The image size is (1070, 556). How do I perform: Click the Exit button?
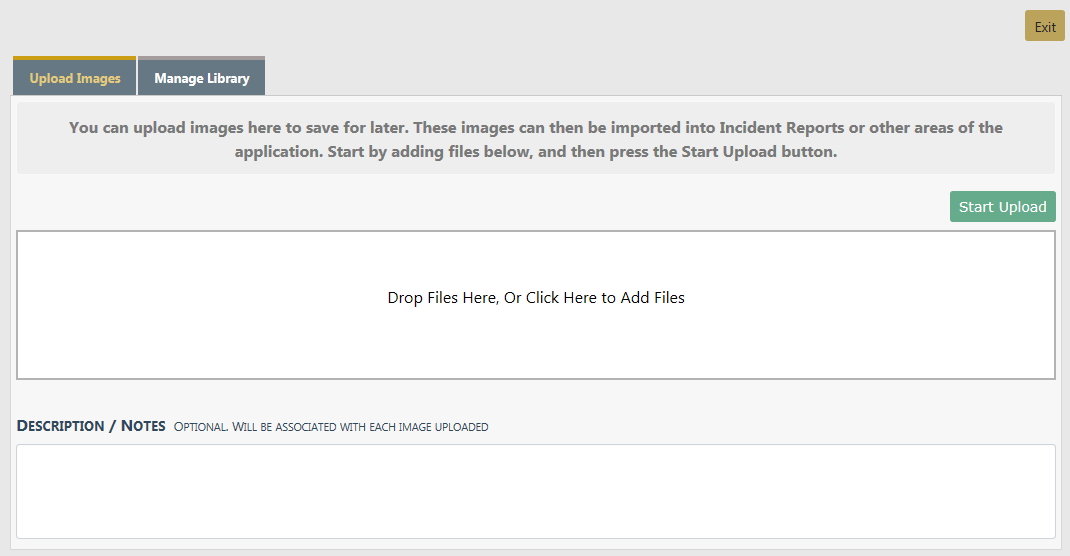(x=1044, y=27)
